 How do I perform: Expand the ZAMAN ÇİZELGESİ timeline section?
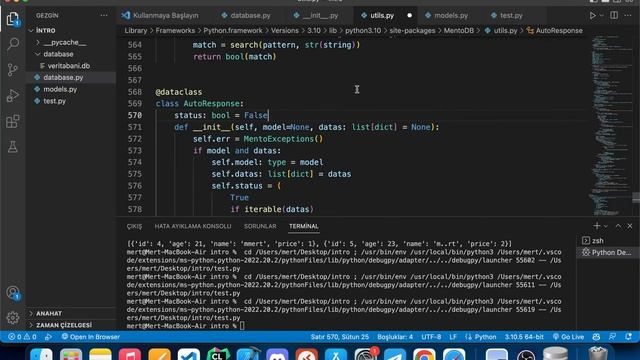click(71, 325)
